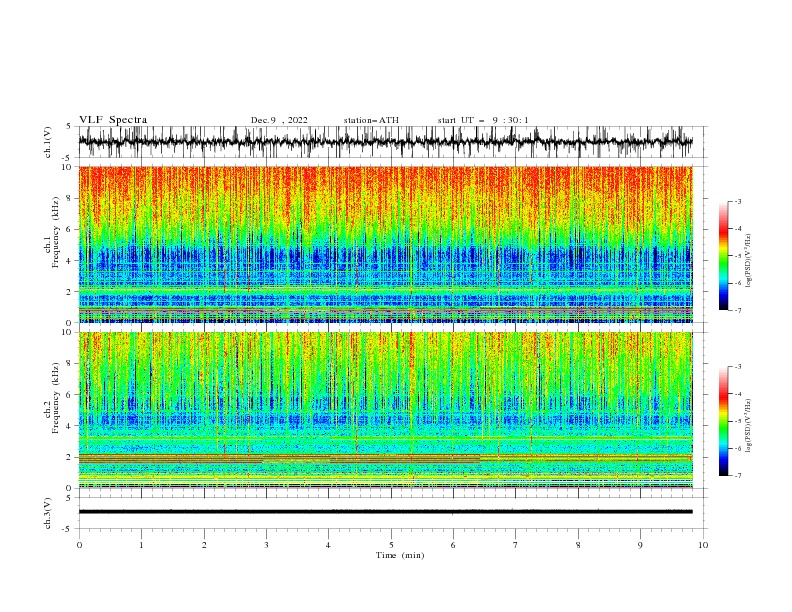Select the "start UT = 9 :30: 1" text
The width and height of the screenshot is (792, 612).
click(x=483, y=120)
